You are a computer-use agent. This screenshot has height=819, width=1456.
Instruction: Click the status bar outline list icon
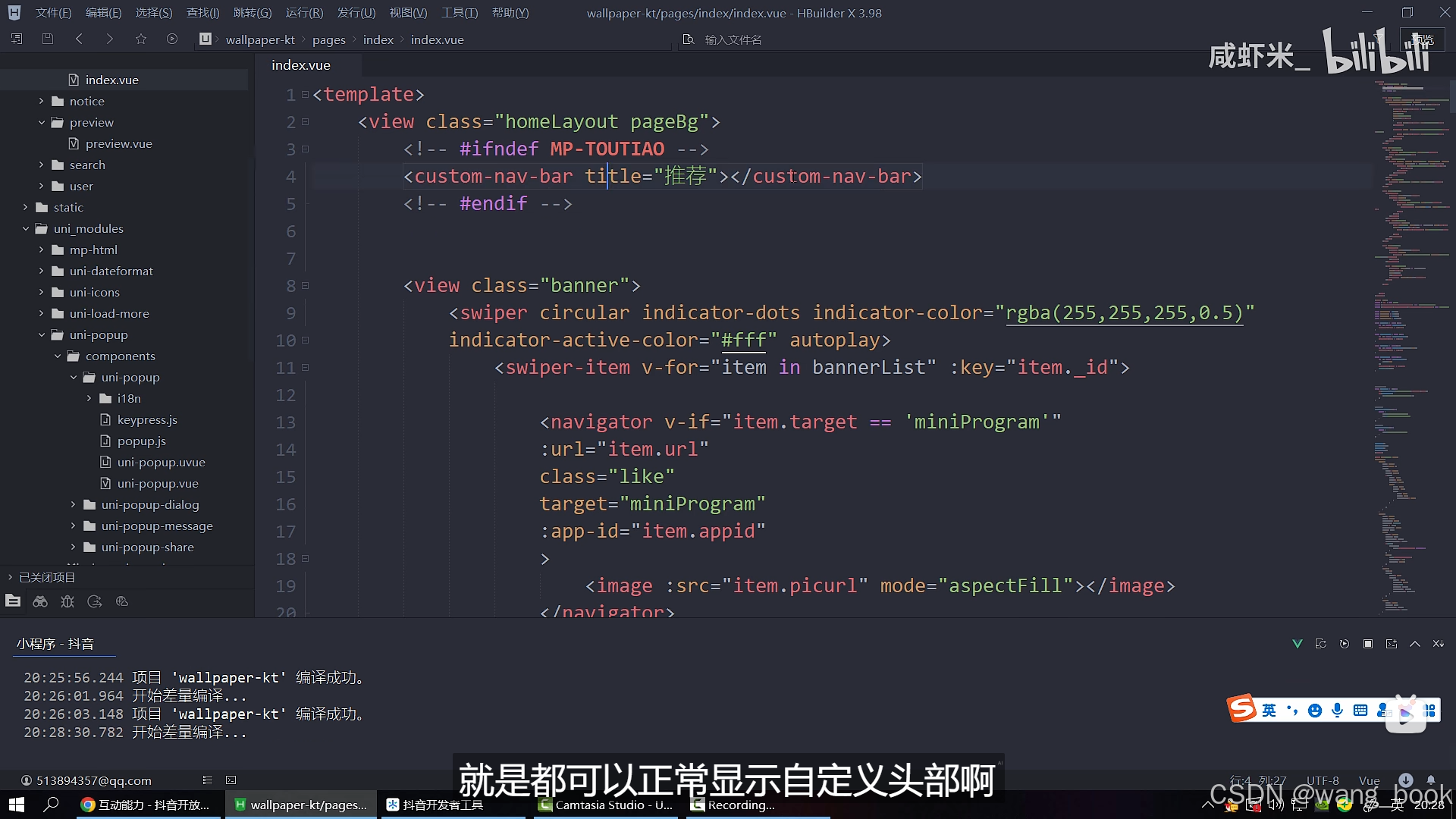click(208, 780)
